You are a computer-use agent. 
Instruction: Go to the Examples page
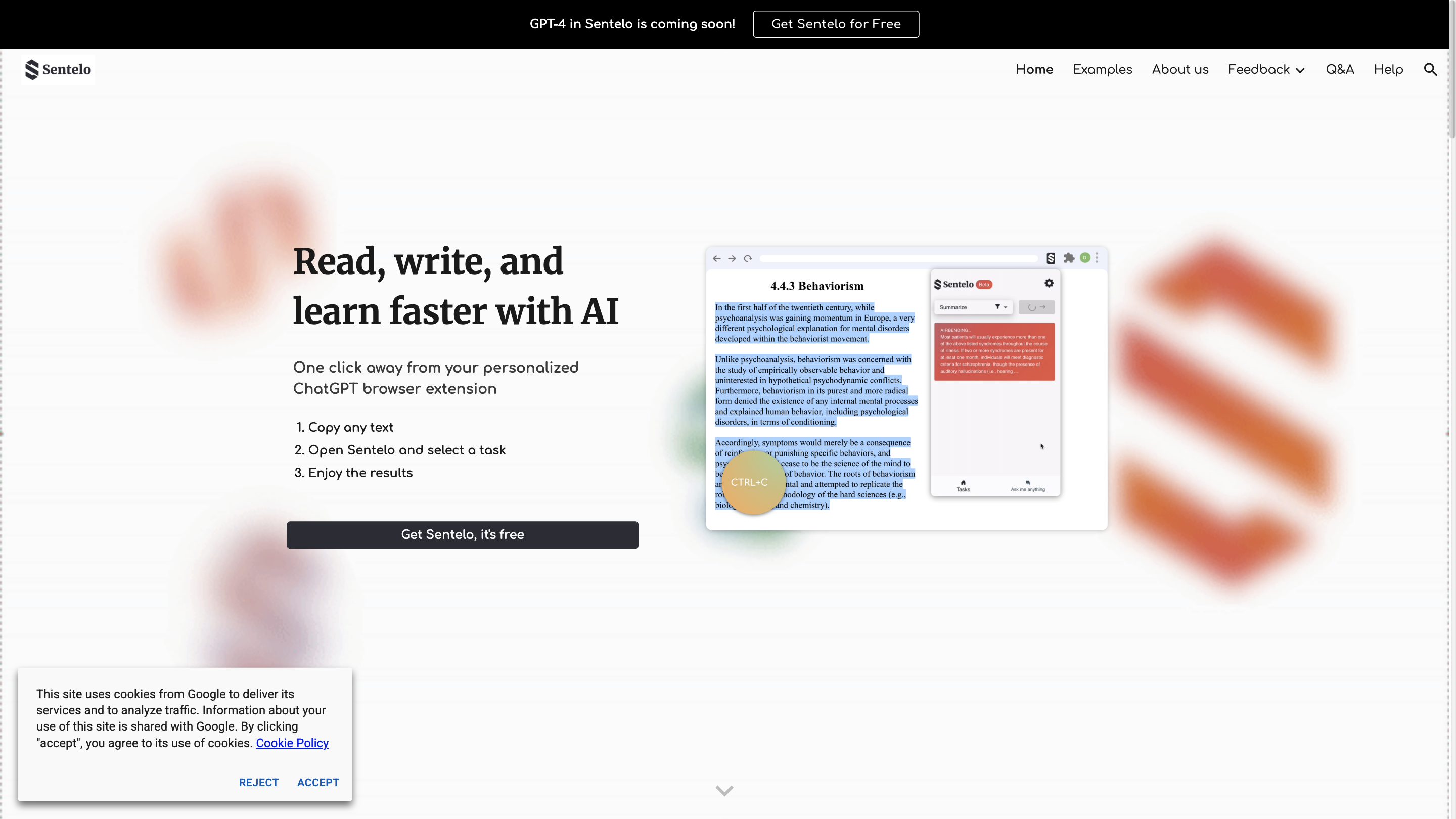pyautogui.click(x=1102, y=70)
